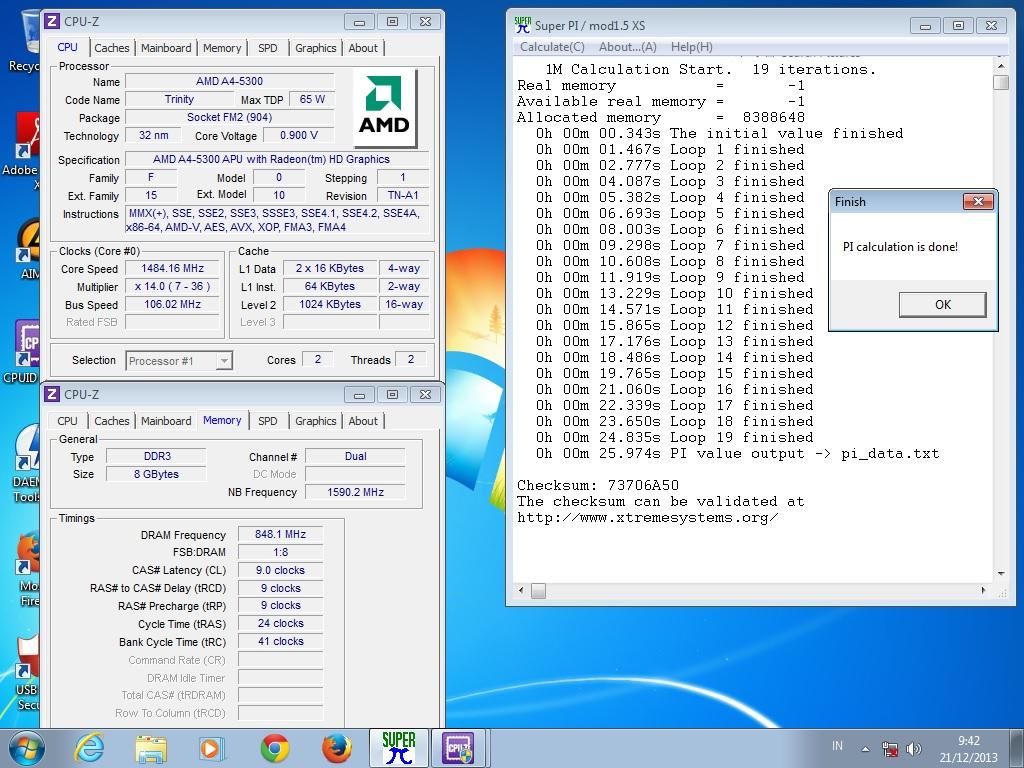This screenshot has width=1024, height=768.
Task: Switch to Super PI via the taskbar
Action: tap(399, 748)
